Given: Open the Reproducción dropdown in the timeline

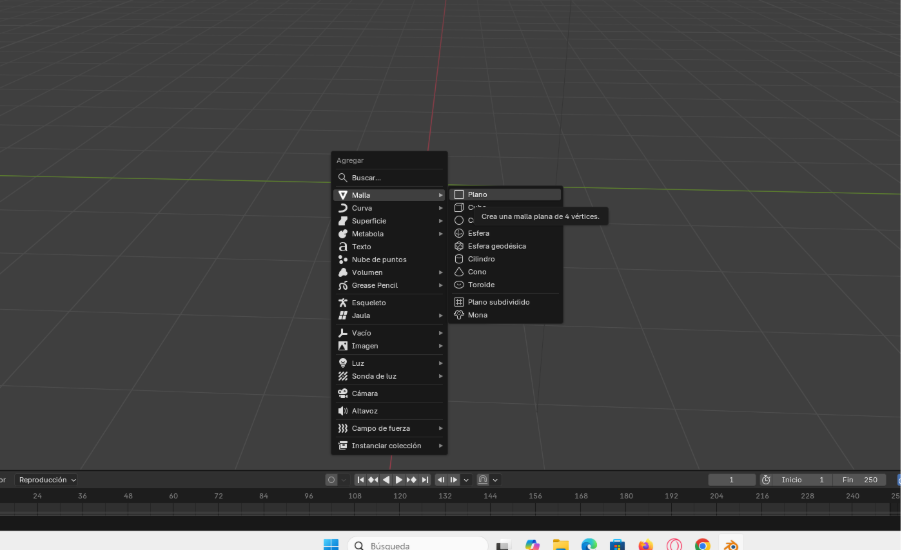Looking at the screenshot, I should coord(46,480).
